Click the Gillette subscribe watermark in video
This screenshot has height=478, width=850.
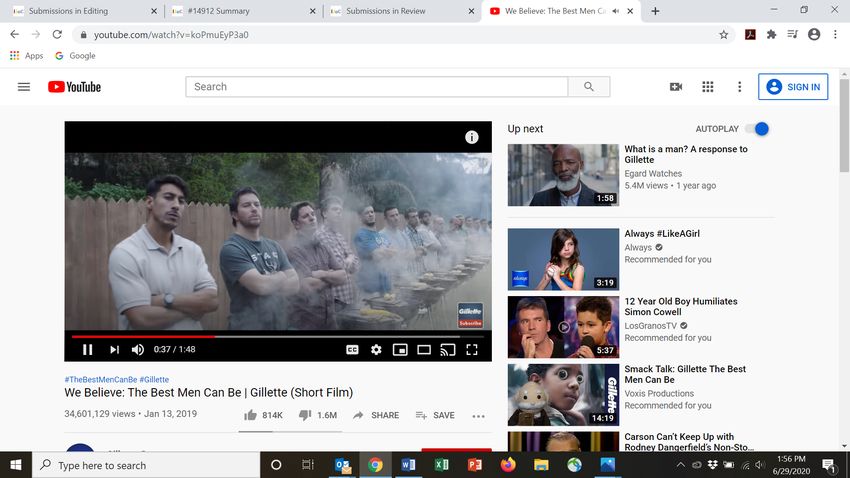470,315
